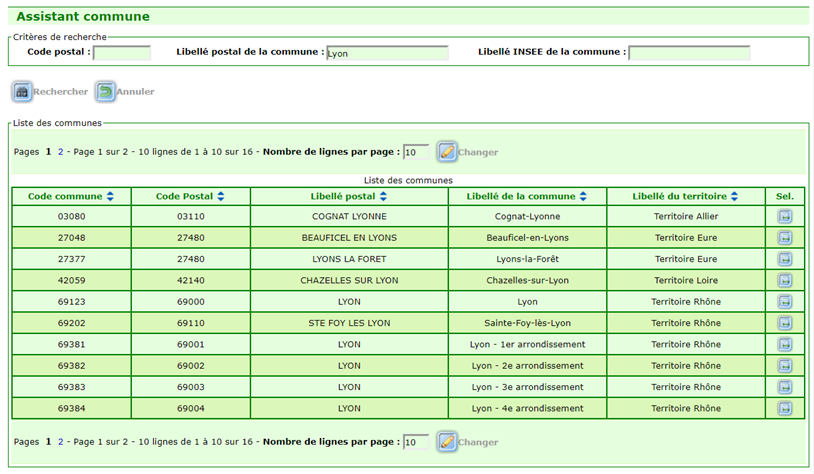Image resolution: width=814 pixels, height=474 pixels.
Task: Click code commune 69123 cell
Action: pyautogui.click(x=72, y=302)
